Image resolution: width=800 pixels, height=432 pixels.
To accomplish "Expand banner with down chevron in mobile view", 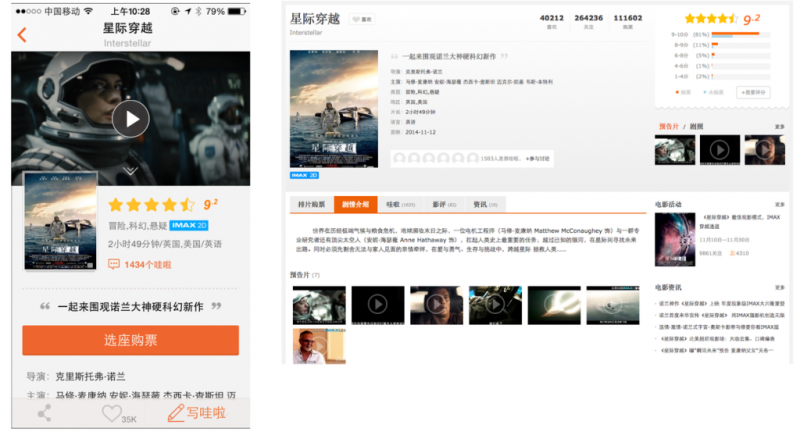I will (x=131, y=170).
